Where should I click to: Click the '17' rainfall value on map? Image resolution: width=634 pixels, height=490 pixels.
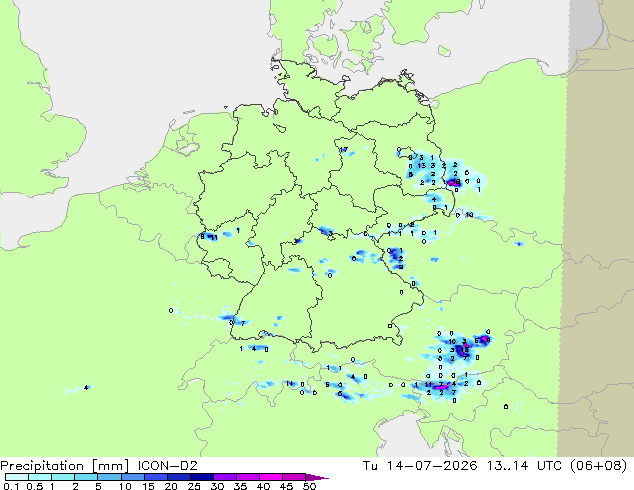344,150
